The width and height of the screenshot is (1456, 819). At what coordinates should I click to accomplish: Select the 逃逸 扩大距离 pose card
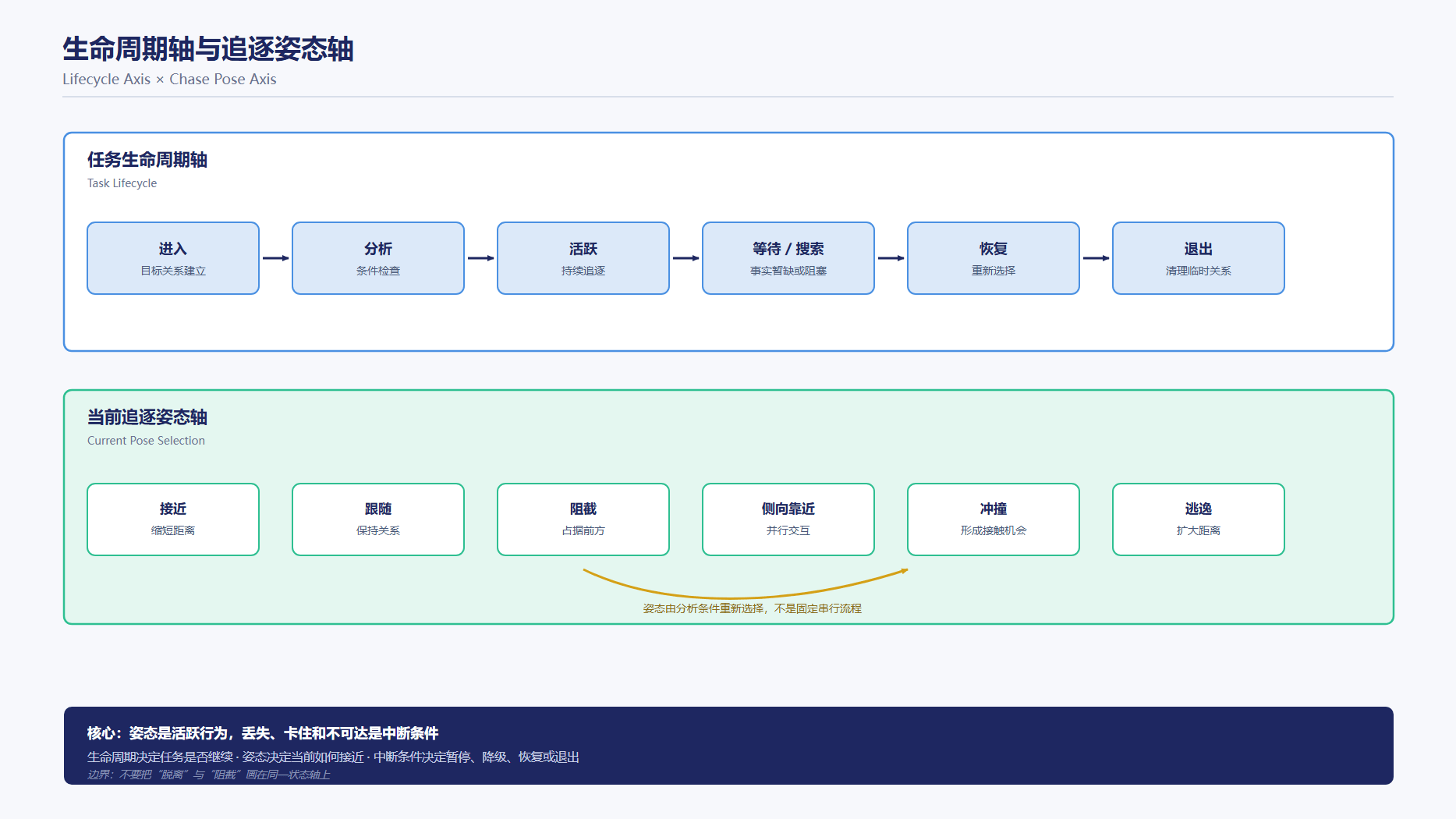pyautogui.click(x=1199, y=519)
